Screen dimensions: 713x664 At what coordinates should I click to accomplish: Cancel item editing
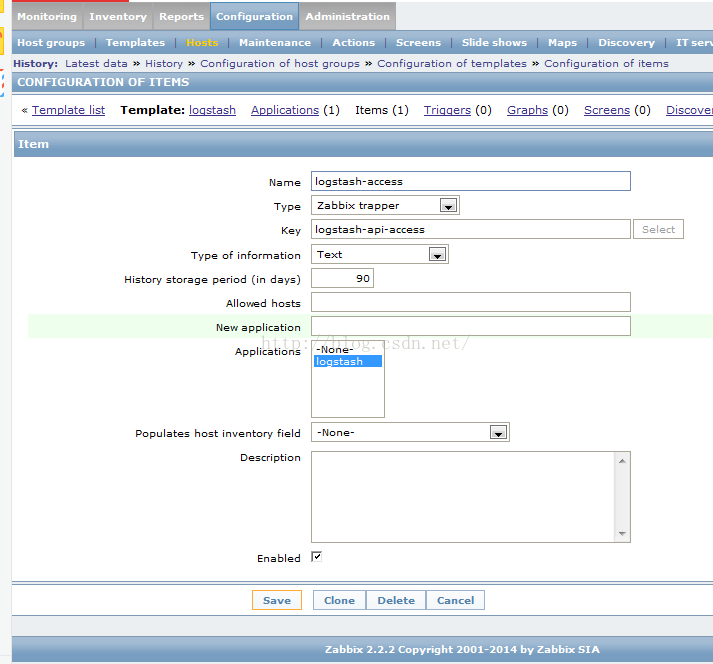tap(455, 600)
